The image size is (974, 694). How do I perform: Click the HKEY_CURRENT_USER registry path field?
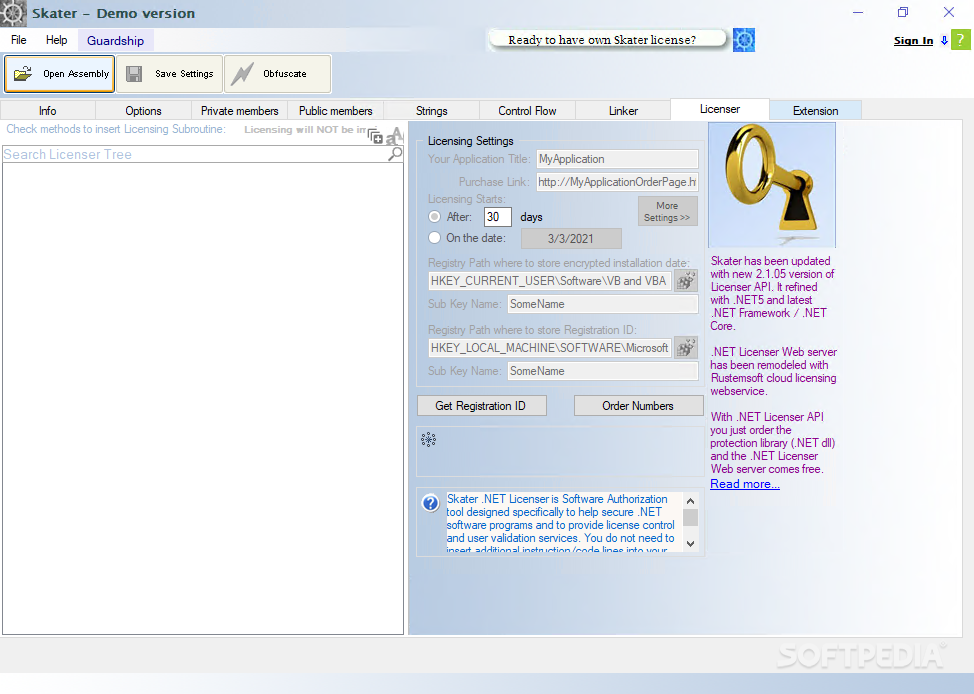(550, 281)
